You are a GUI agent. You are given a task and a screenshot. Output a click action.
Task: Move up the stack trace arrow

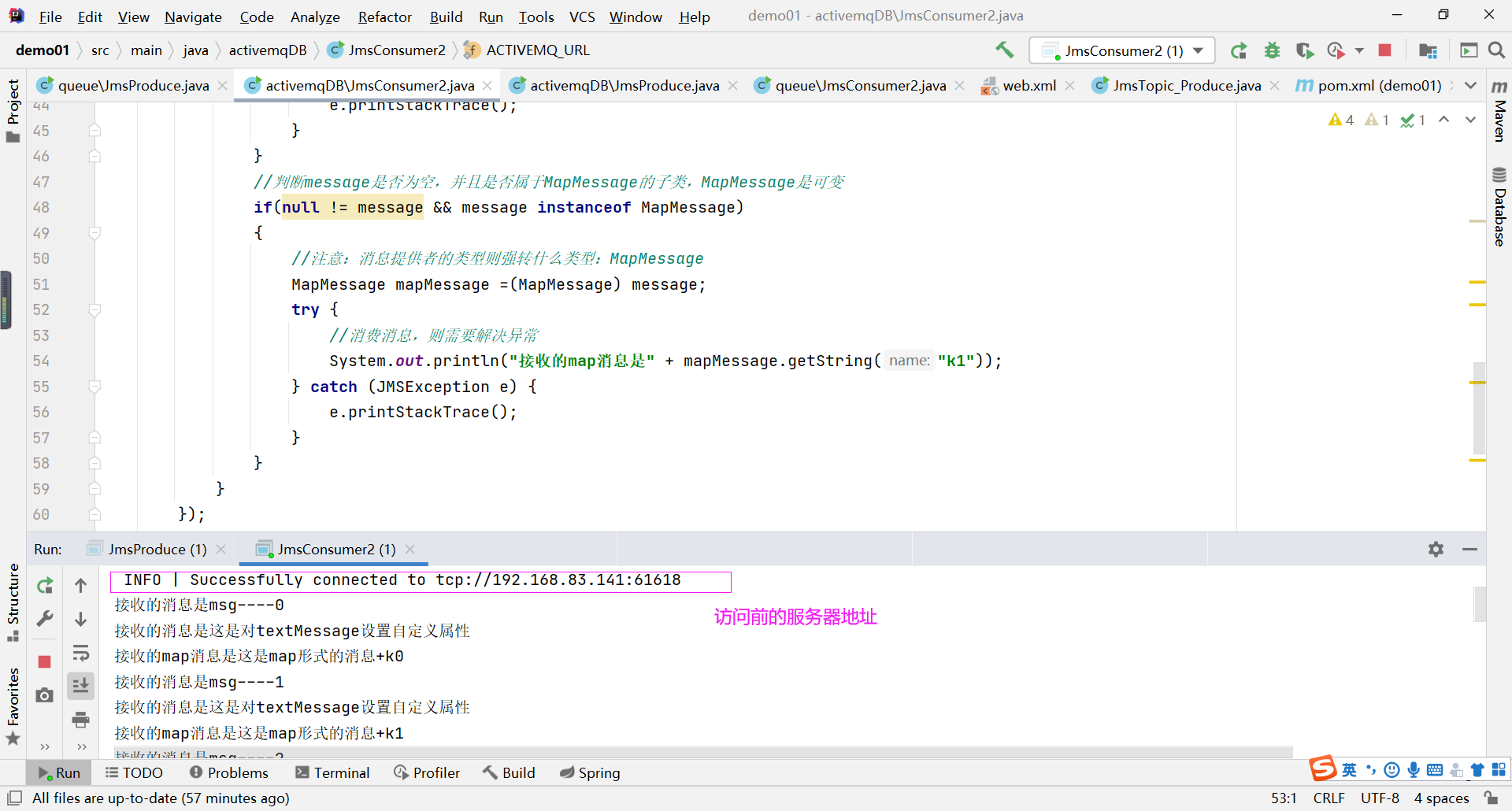tap(80, 585)
